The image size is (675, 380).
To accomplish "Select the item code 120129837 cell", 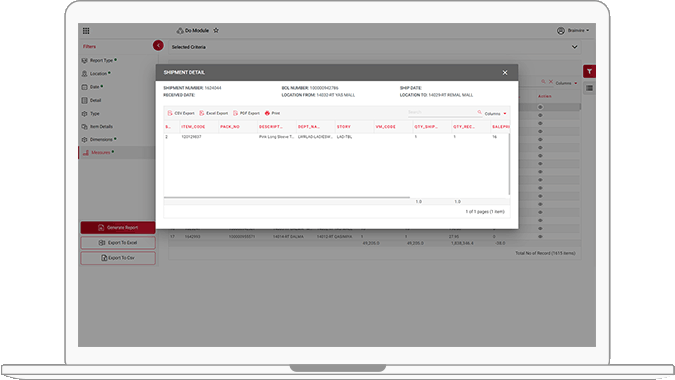I will tap(191, 137).
